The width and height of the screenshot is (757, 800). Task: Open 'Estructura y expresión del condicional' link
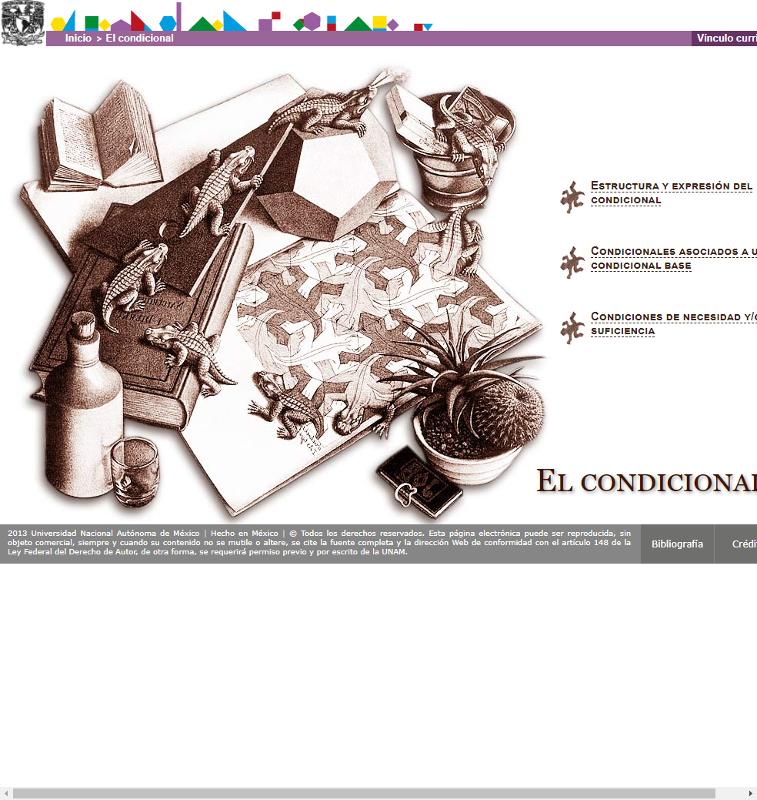click(673, 193)
